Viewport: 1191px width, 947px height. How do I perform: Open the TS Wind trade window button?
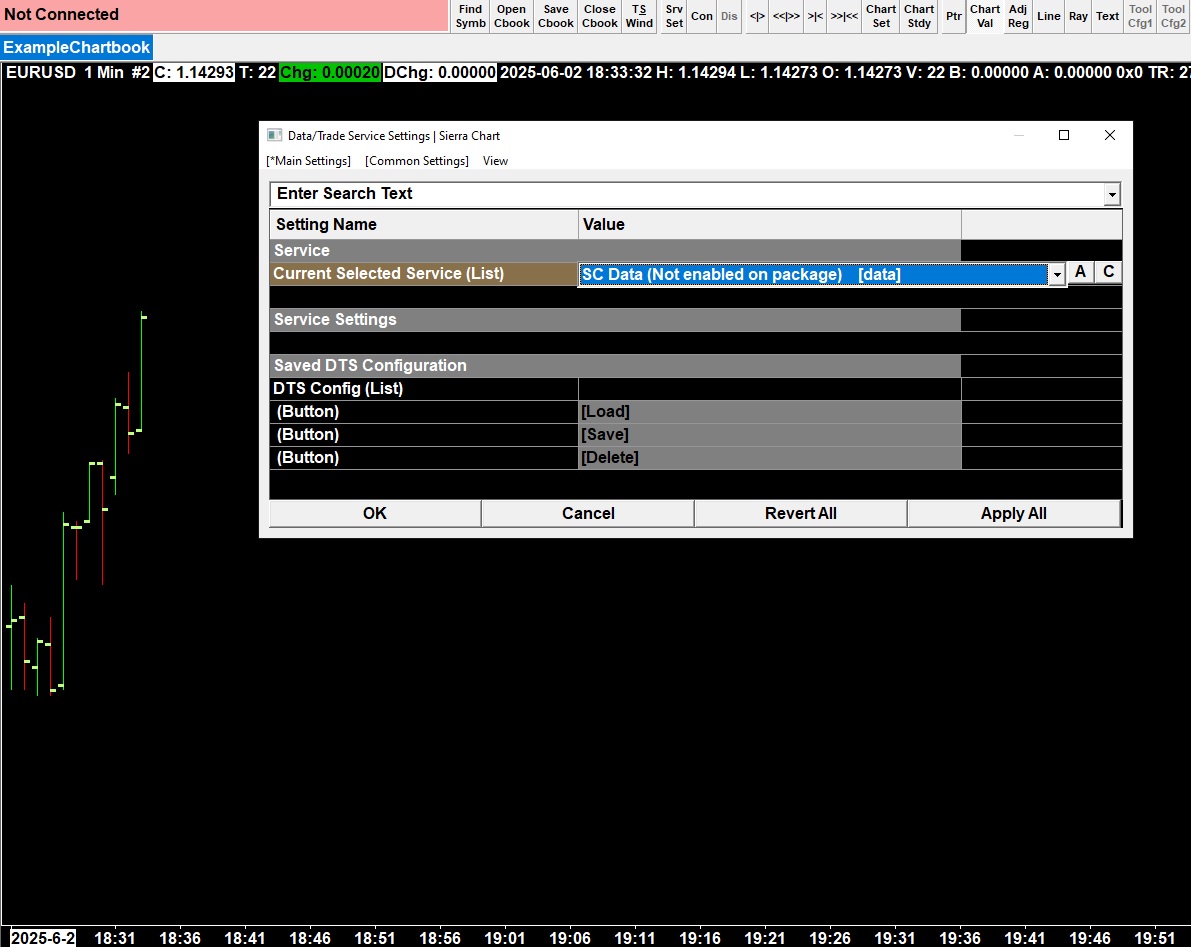pos(639,16)
